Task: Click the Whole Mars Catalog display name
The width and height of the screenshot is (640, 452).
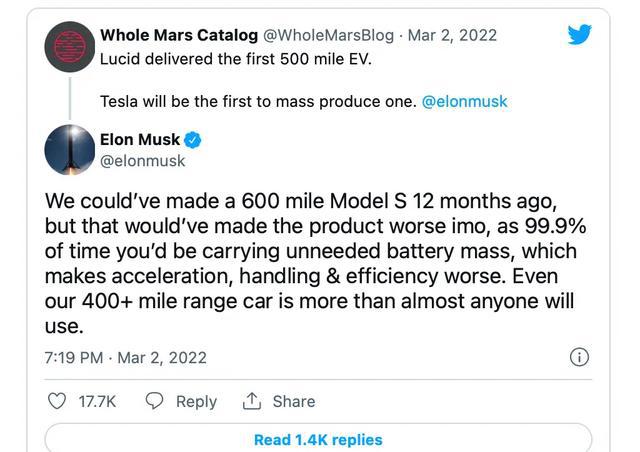Action: click(179, 35)
